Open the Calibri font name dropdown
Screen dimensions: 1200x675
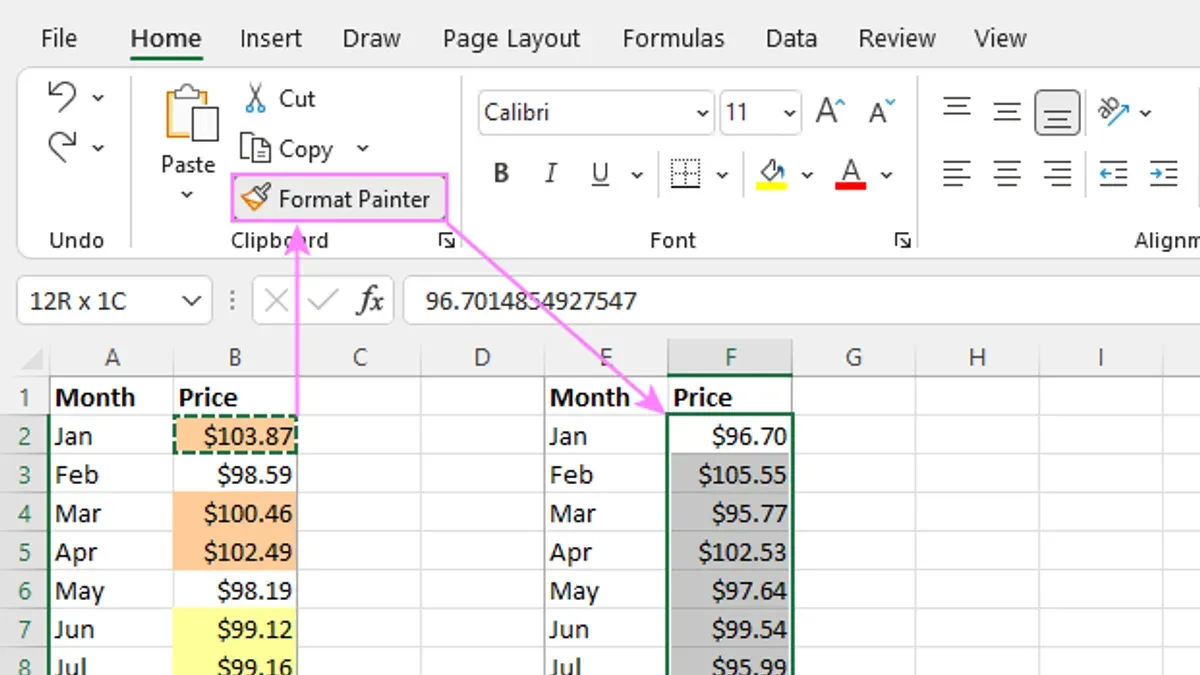click(703, 113)
